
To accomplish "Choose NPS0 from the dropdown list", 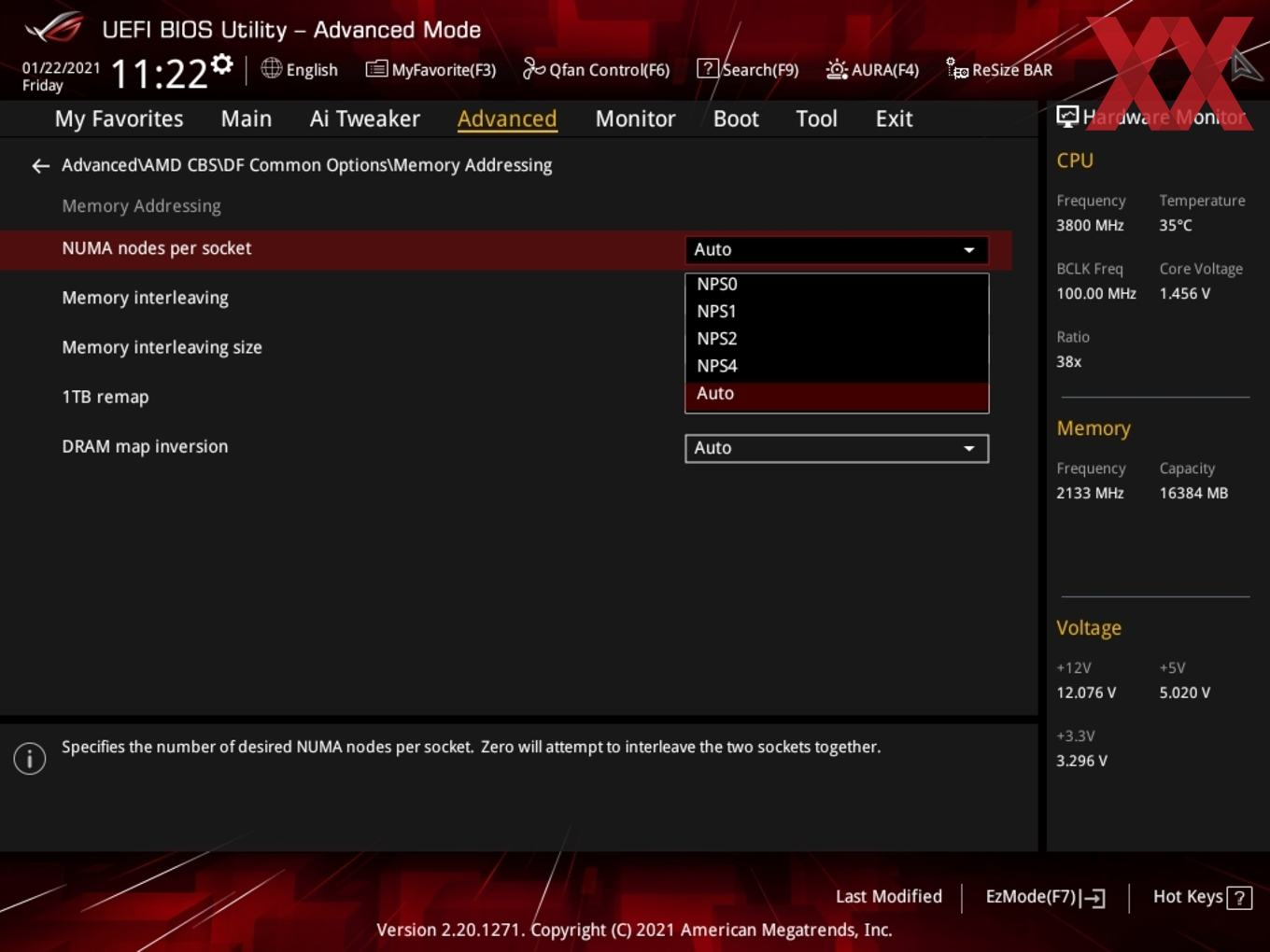I will [837, 285].
